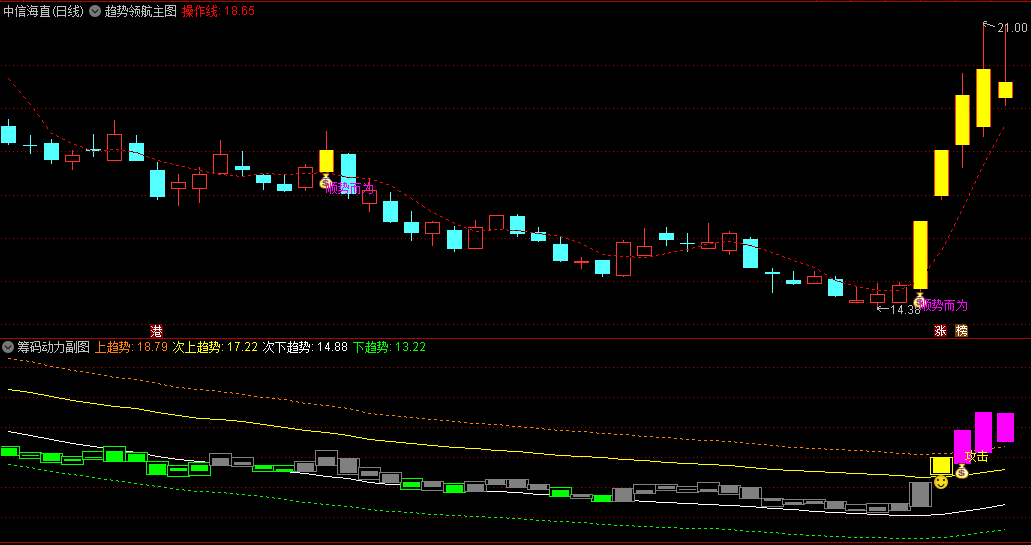Screen dimensions: 1031x545
Task: Click the 港 marker below the chart
Action: pos(156,330)
